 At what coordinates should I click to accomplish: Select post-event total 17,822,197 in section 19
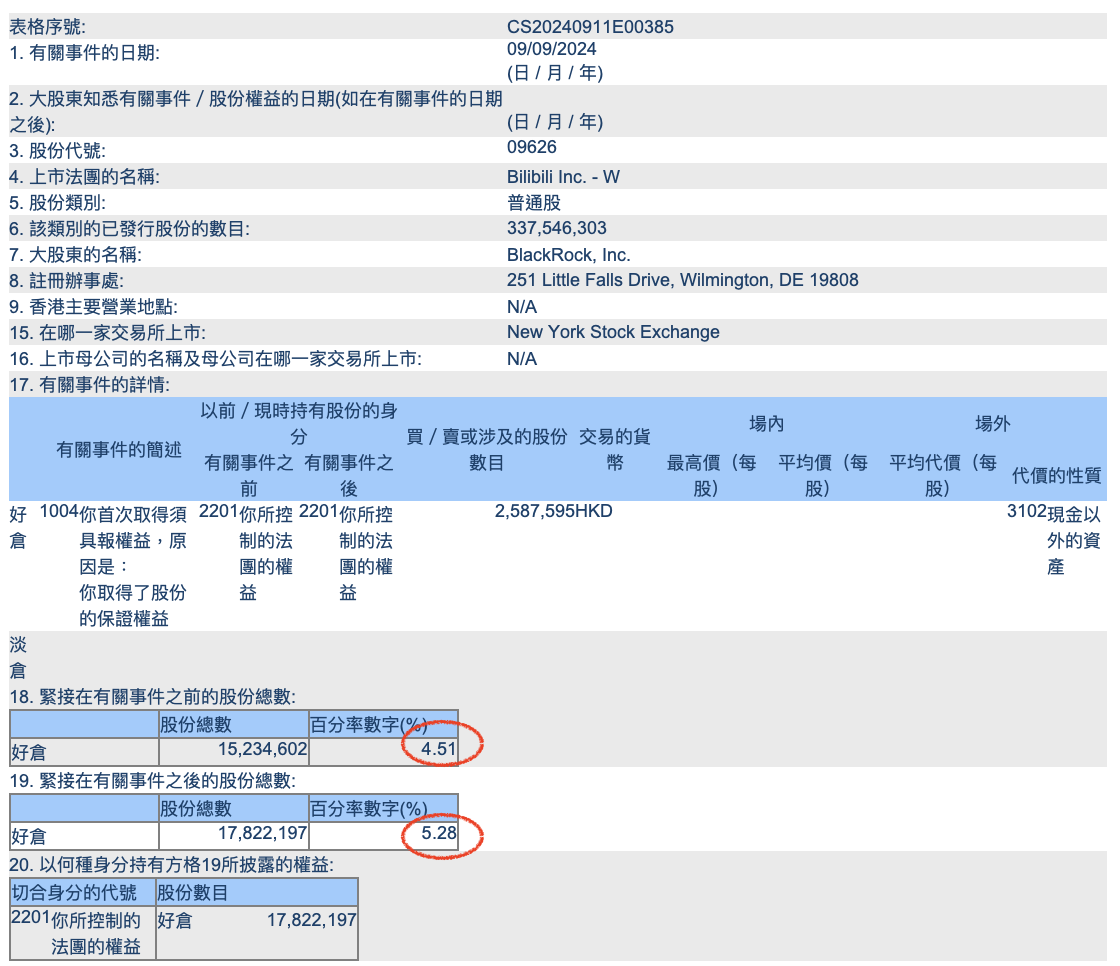click(262, 833)
